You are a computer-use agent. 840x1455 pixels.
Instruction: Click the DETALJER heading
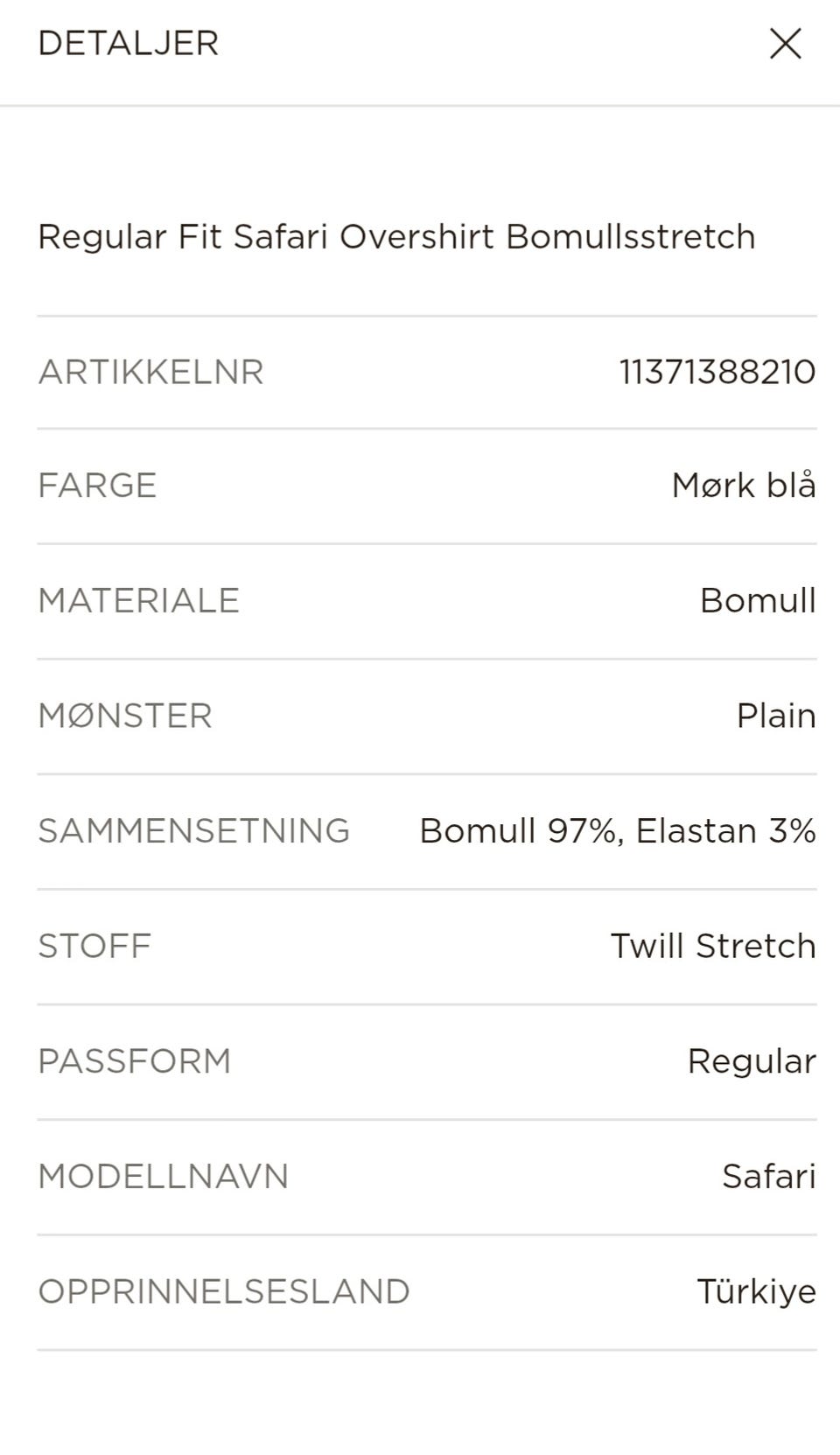pyautogui.click(x=128, y=43)
